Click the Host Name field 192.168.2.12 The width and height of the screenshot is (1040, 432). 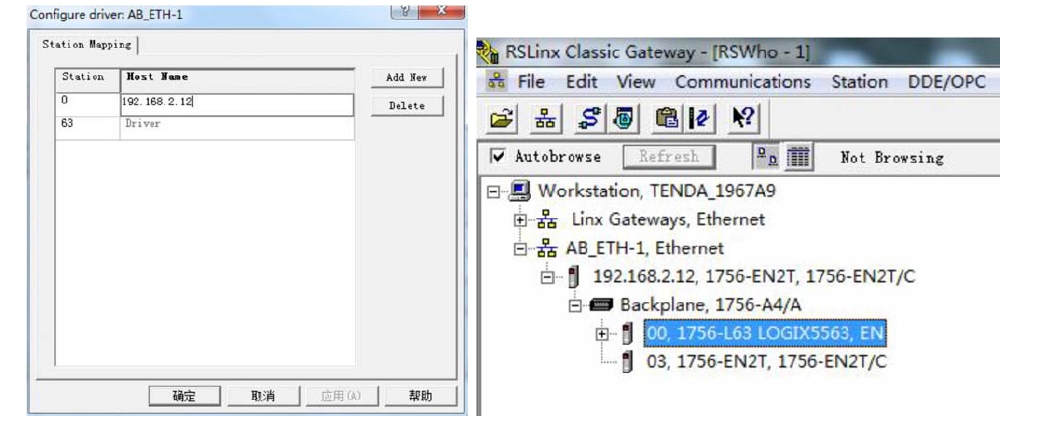click(237, 103)
